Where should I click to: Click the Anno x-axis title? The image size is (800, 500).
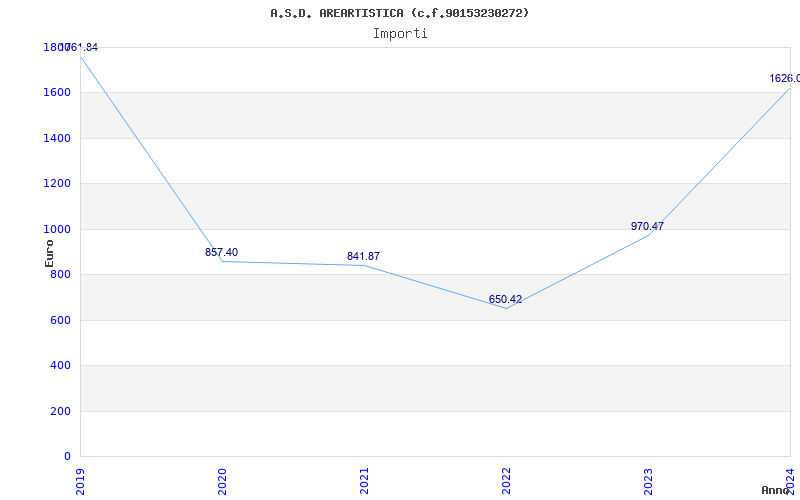(x=776, y=490)
